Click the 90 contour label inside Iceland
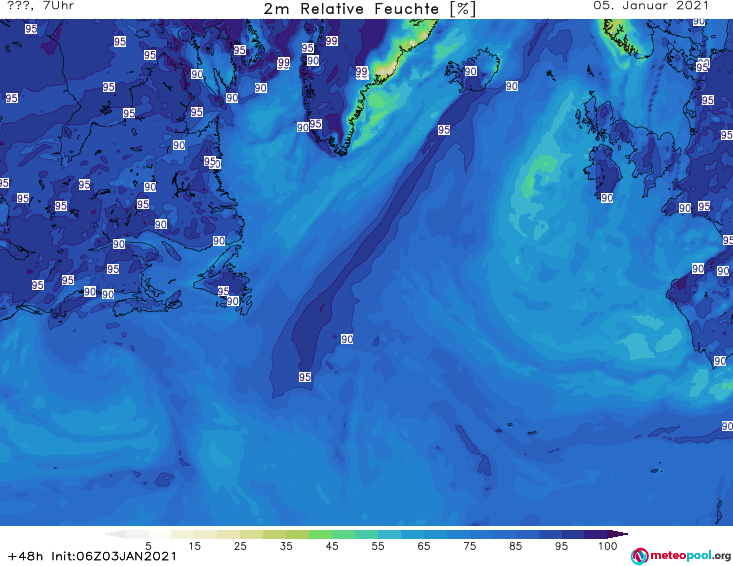Image resolution: width=733 pixels, height=566 pixels. click(470, 71)
